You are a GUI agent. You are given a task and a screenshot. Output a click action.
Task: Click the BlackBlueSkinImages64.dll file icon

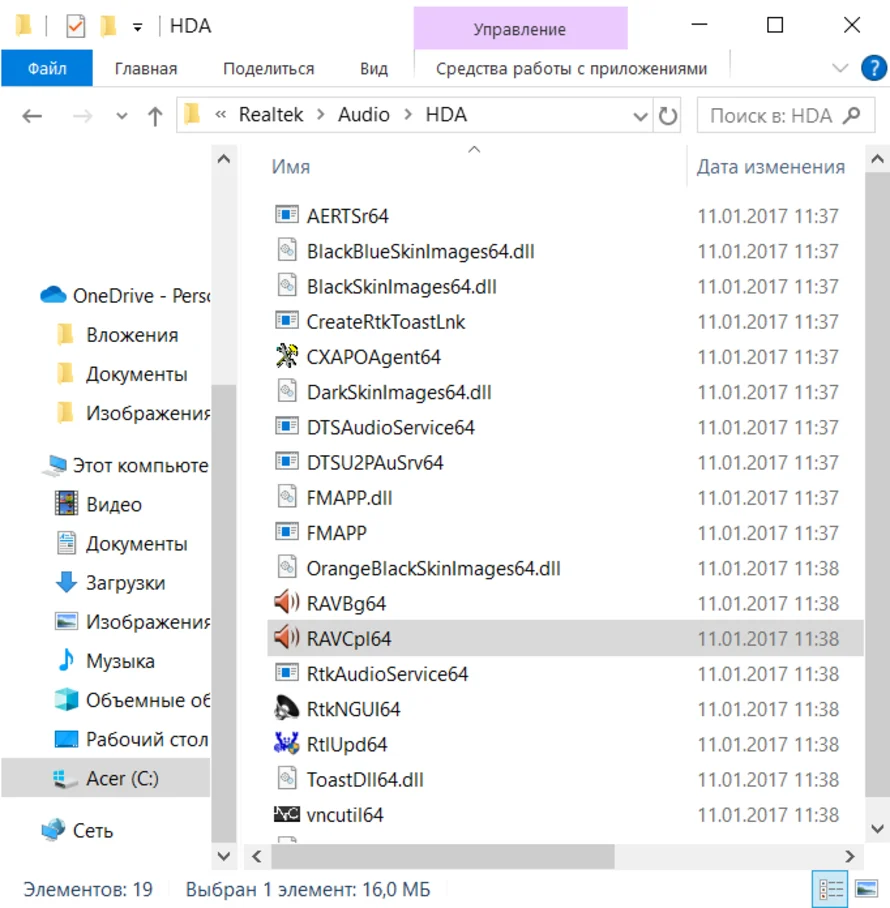pyautogui.click(x=287, y=251)
